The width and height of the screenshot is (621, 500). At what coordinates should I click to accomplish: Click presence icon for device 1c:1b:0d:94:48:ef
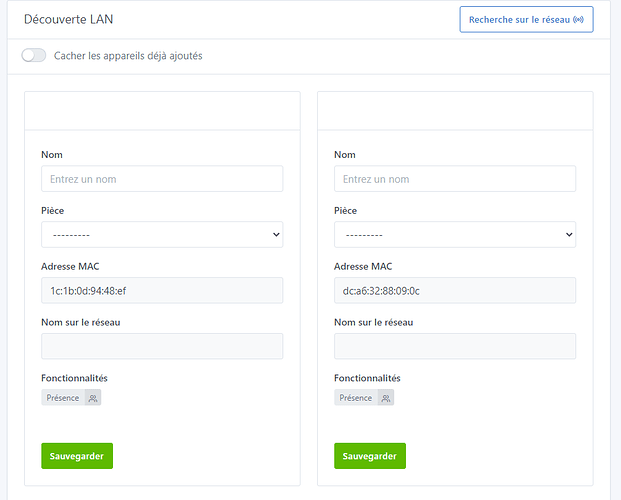pos(93,398)
